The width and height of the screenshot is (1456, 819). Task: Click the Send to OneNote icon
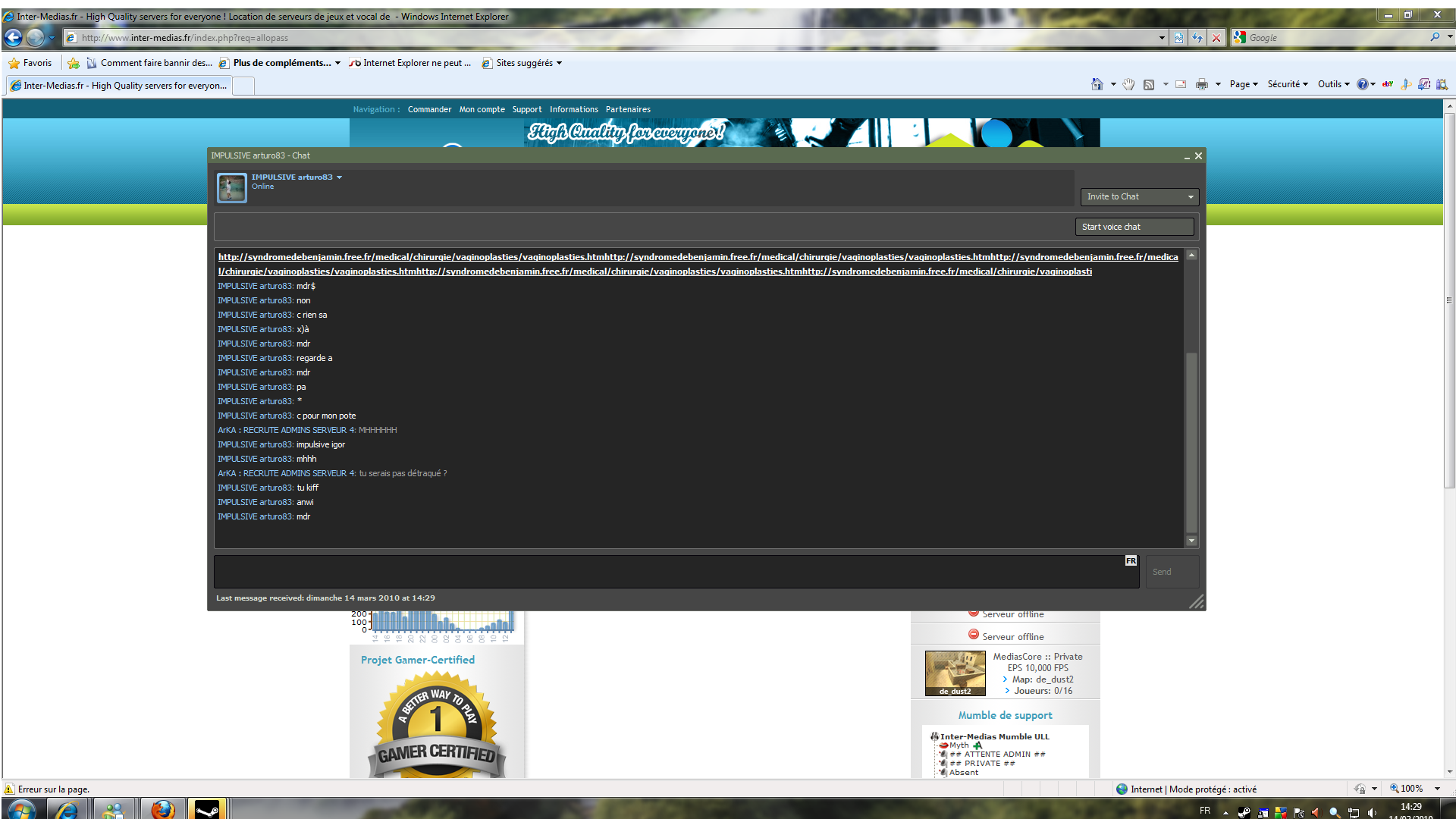click(1424, 84)
